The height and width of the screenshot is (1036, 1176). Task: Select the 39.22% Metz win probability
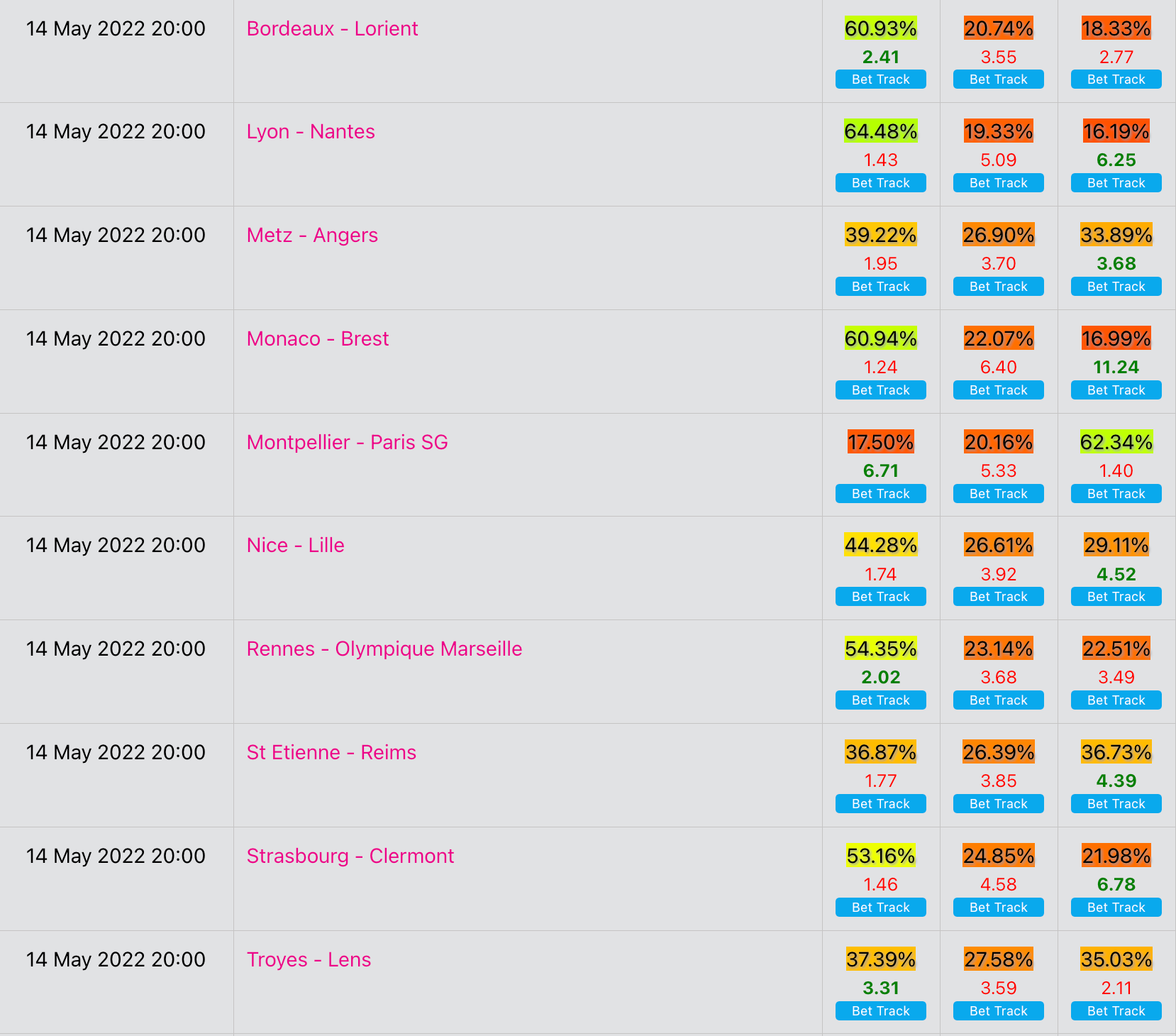(881, 235)
